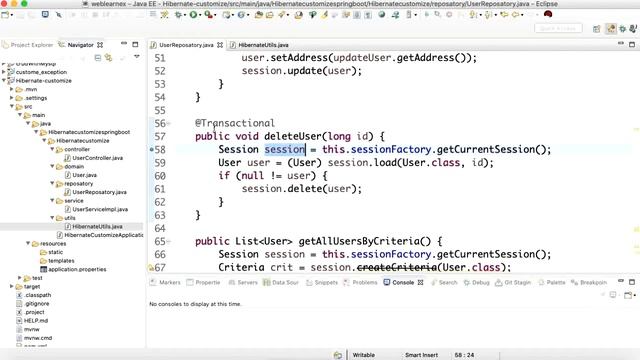
Task: Click the Forward navigation yellow arrow icon
Action: click(x=516, y=15)
